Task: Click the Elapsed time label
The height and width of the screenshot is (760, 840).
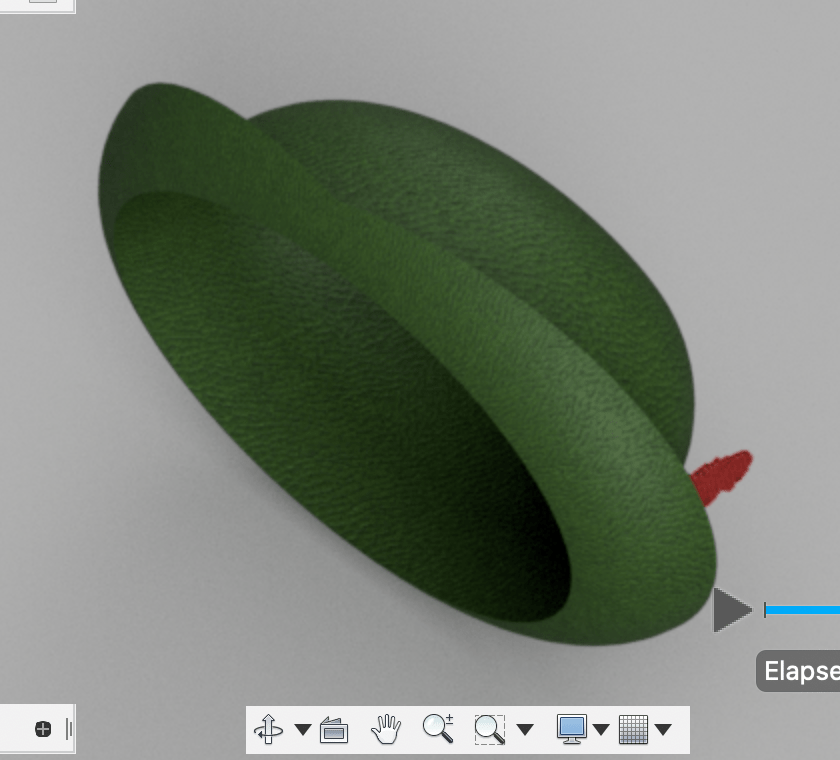Action: [x=800, y=671]
